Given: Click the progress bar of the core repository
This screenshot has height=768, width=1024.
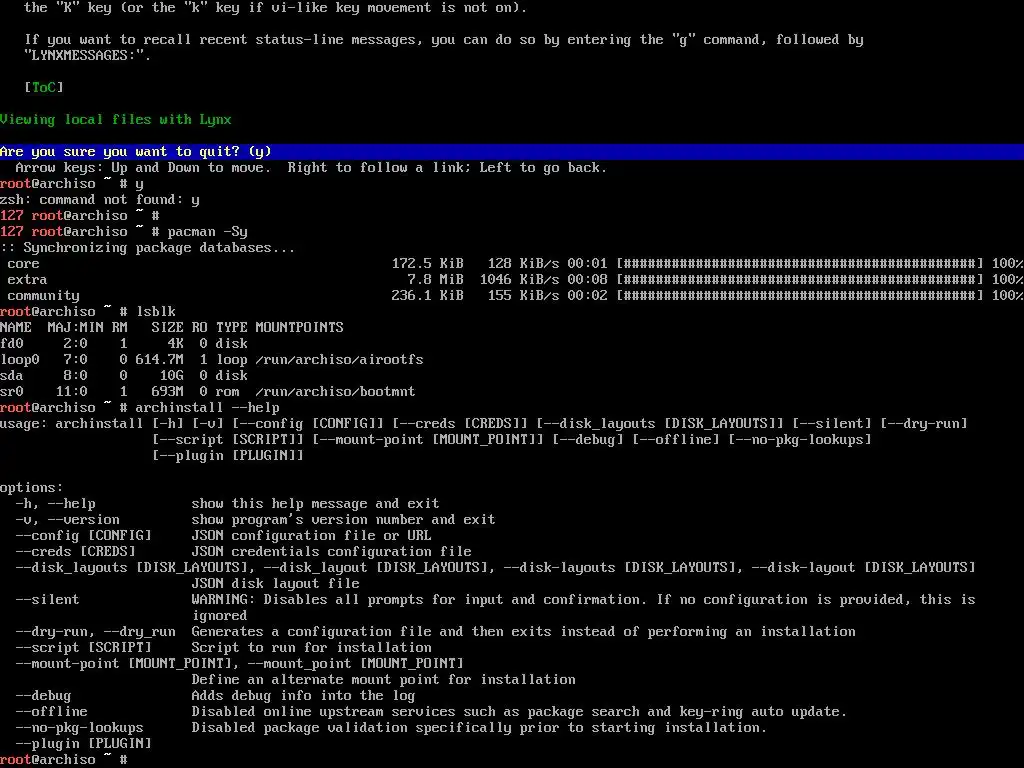Looking at the screenshot, I should coord(800,264).
